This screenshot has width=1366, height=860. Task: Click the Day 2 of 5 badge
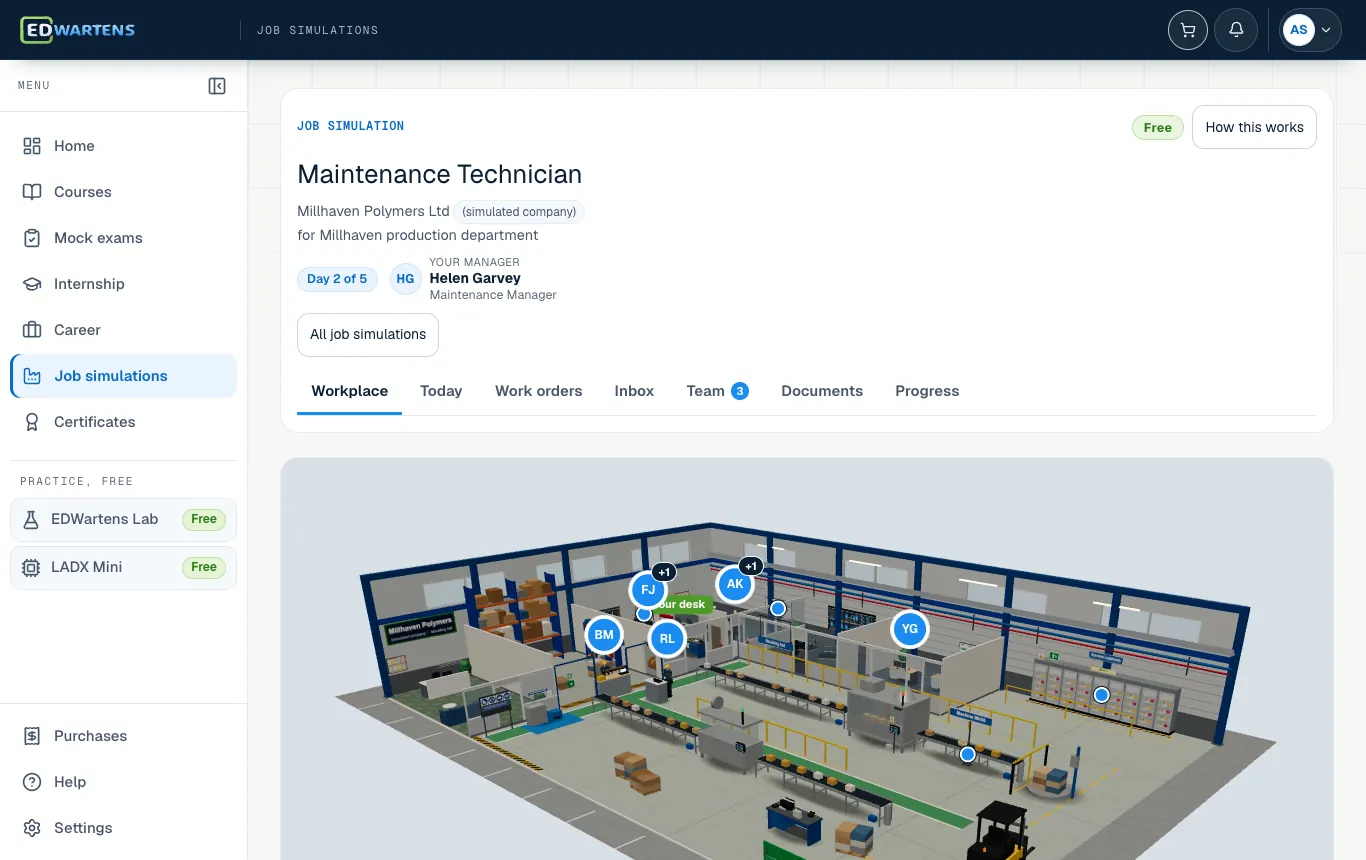337,279
